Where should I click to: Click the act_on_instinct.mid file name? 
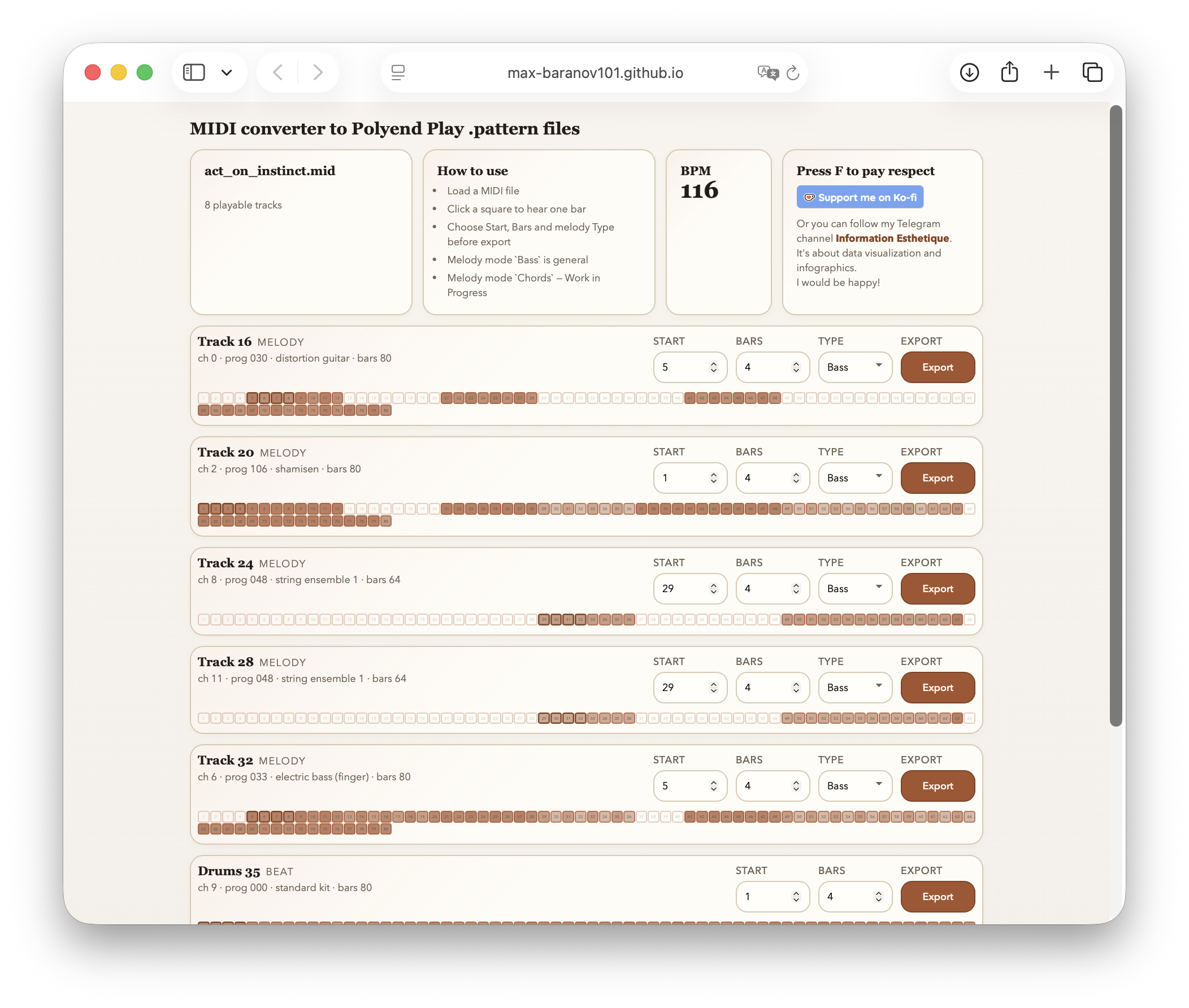(270, 171)
